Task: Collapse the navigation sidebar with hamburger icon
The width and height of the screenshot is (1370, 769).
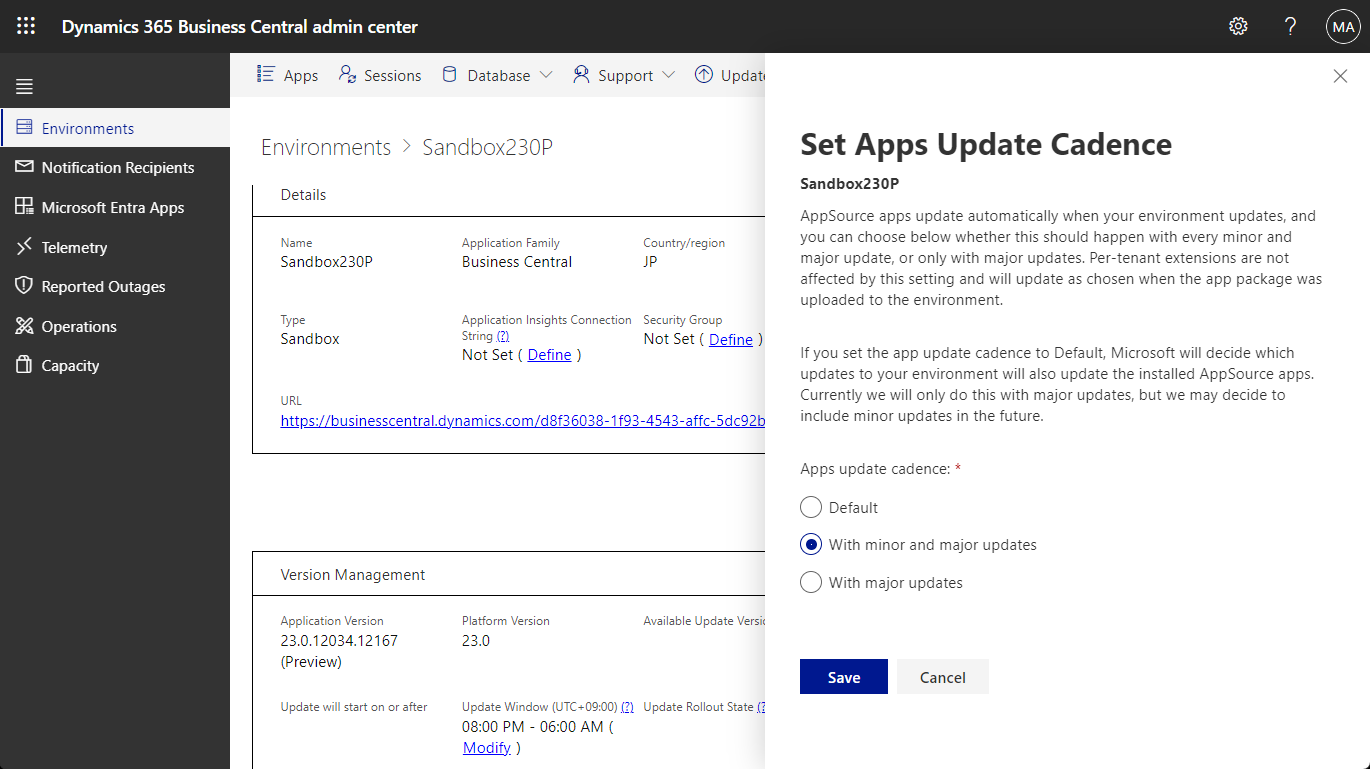Action: pos(24,85)
